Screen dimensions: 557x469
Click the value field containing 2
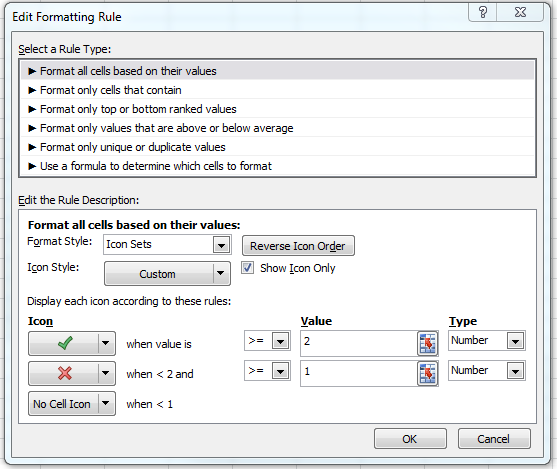[x=359, y=343]
